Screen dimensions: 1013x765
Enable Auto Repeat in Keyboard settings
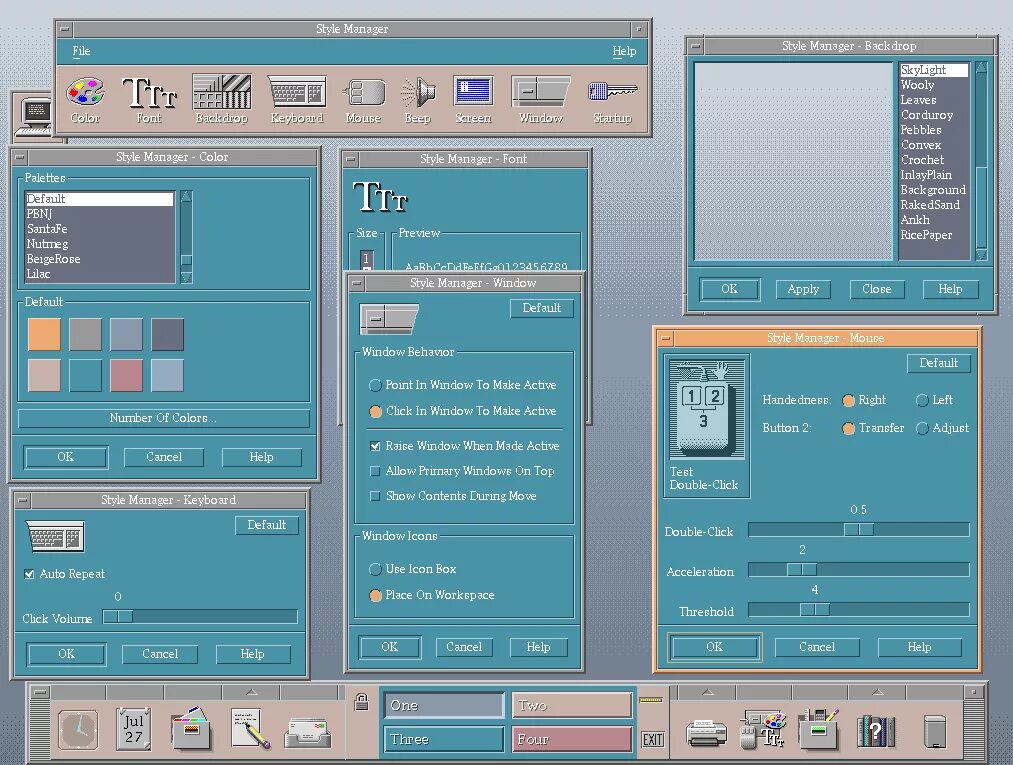(x=30, y=574)
